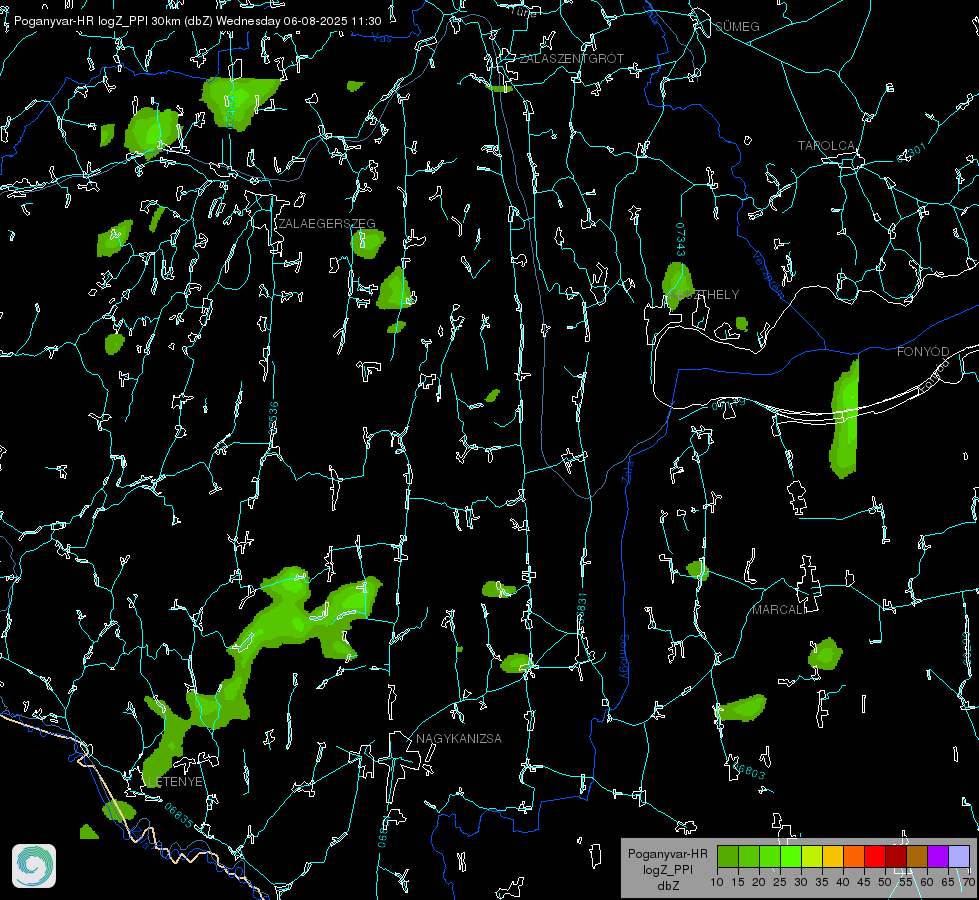Pick the 30-35 dBZ yellow-green swatch

point(812,857)
